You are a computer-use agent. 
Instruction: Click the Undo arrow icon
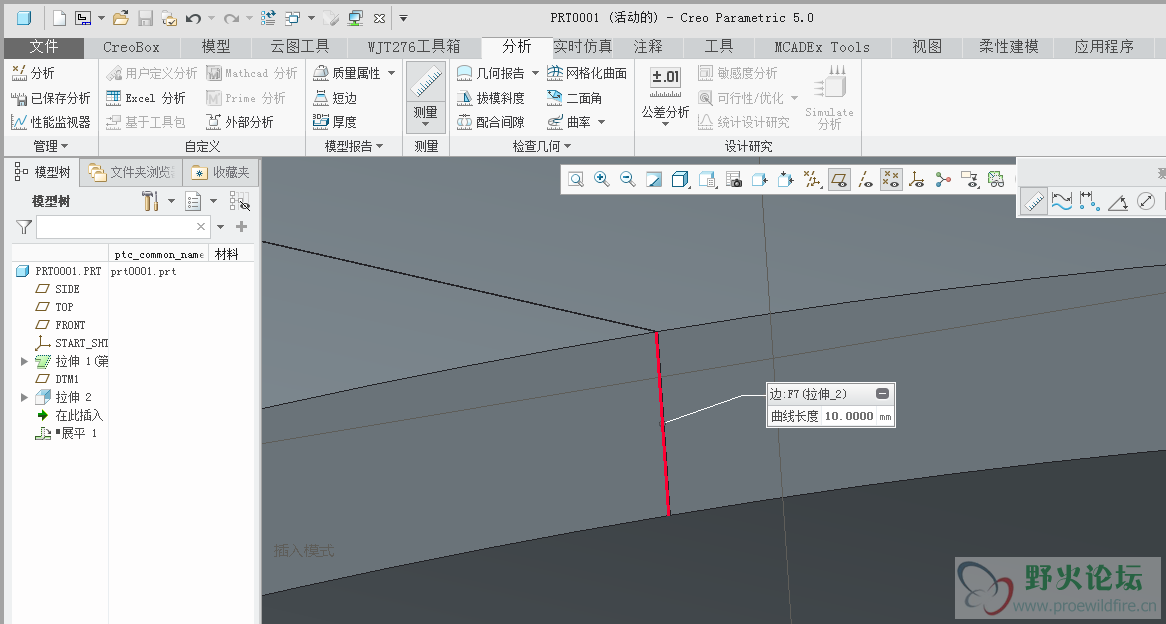(x=193, y=18)
